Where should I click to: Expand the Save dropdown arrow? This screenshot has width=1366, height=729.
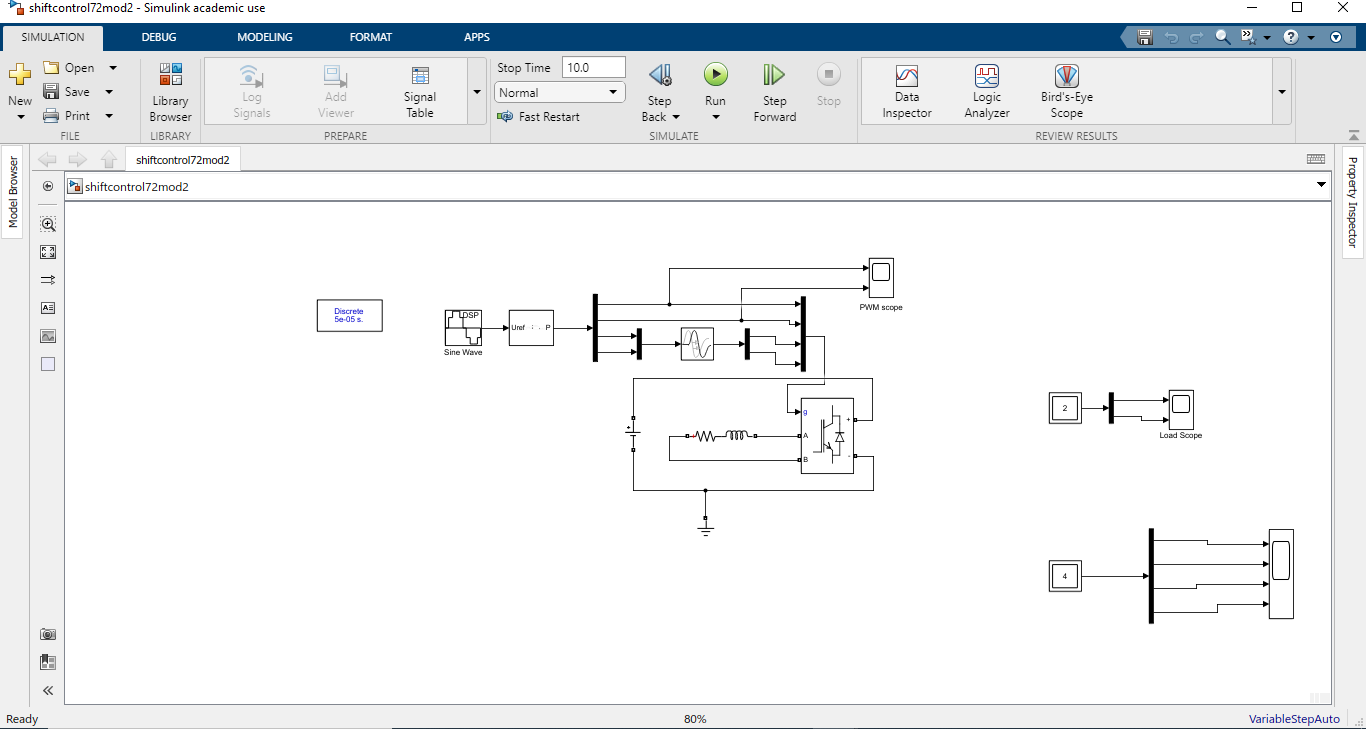pyautogui.click(x=109, y=92)
